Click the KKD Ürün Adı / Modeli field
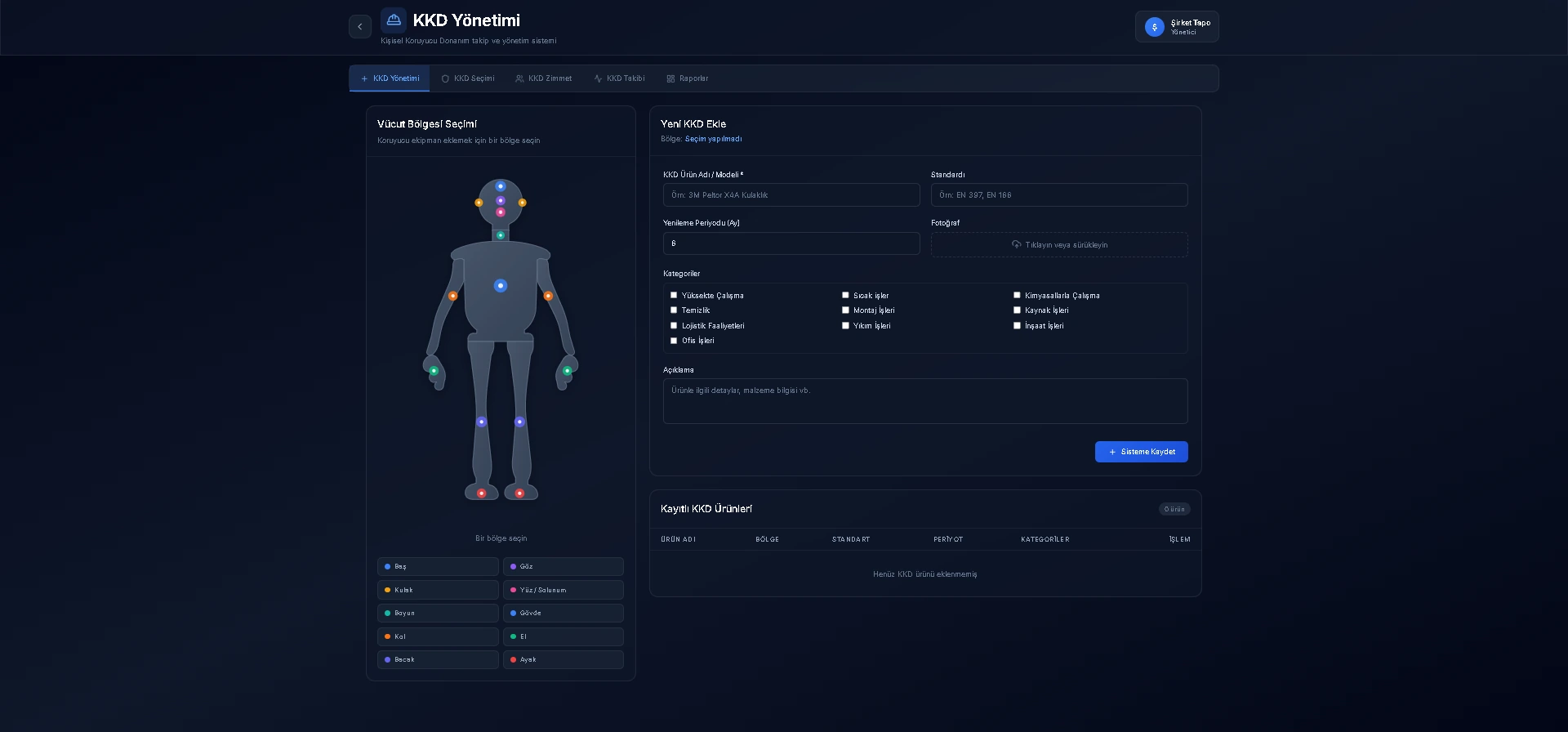 pos(791,195)
